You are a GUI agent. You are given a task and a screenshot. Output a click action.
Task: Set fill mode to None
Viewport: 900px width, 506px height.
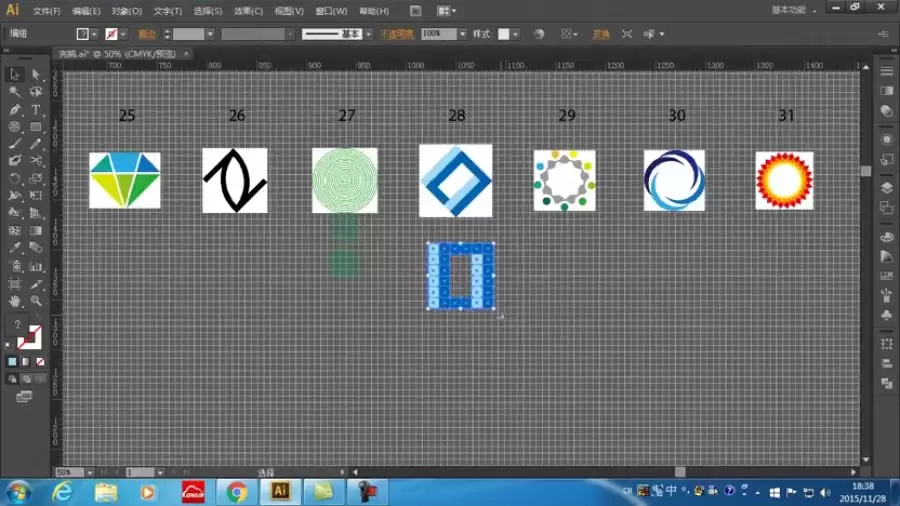[x=40, y=362]
